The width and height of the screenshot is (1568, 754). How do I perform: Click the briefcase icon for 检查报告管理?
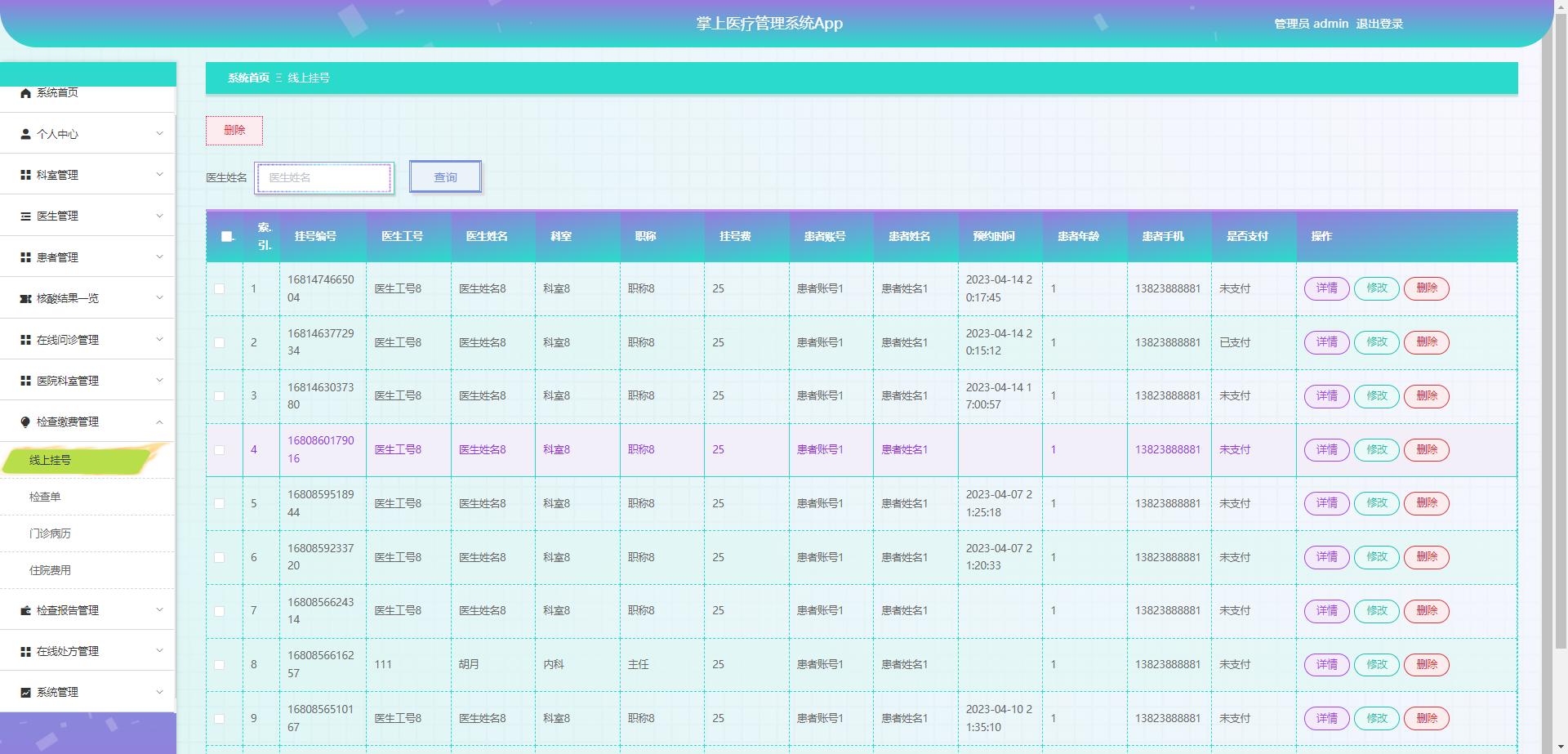click(x=25, y=610)
